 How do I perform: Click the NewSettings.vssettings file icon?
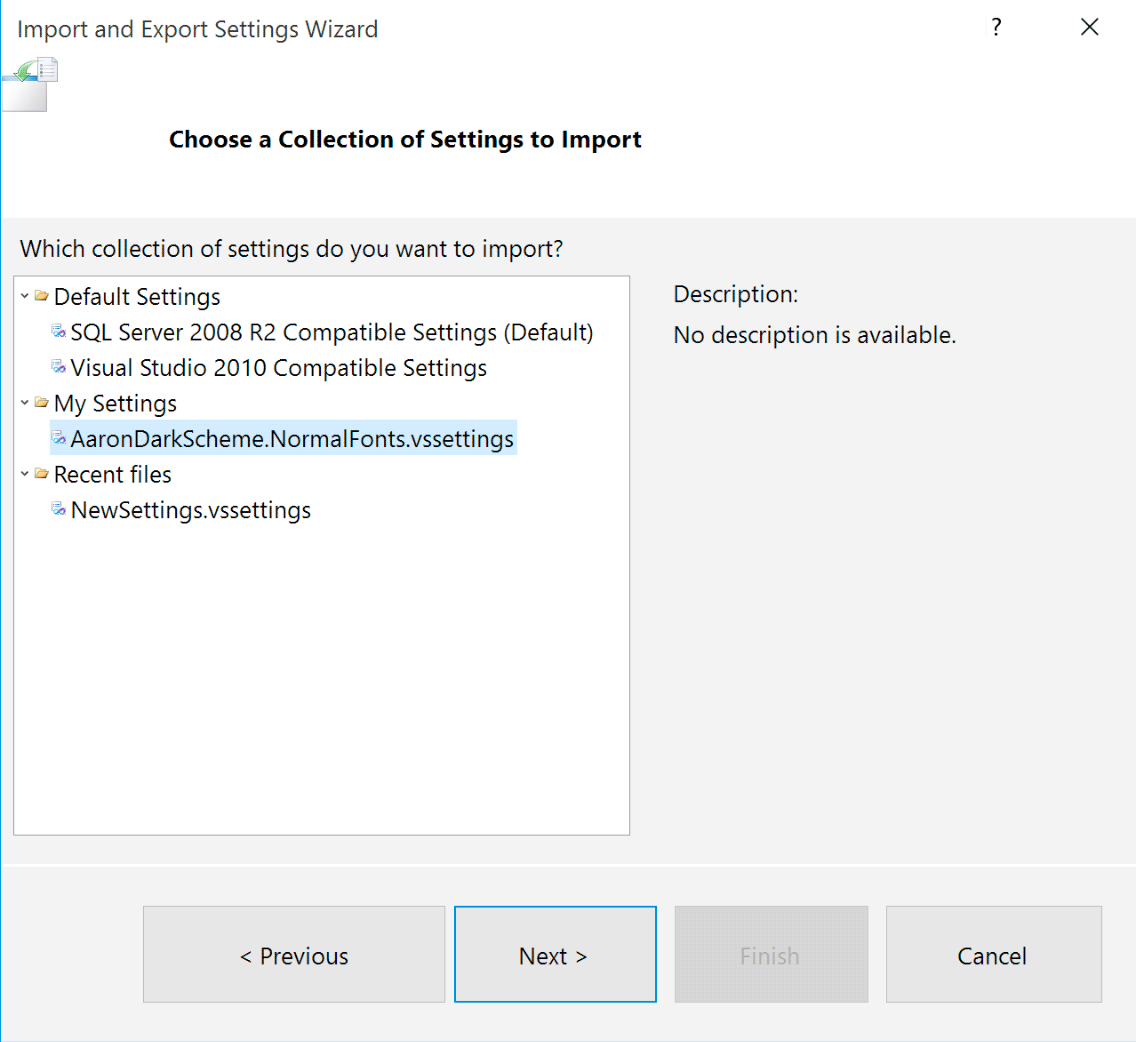(x=59, y=510)
